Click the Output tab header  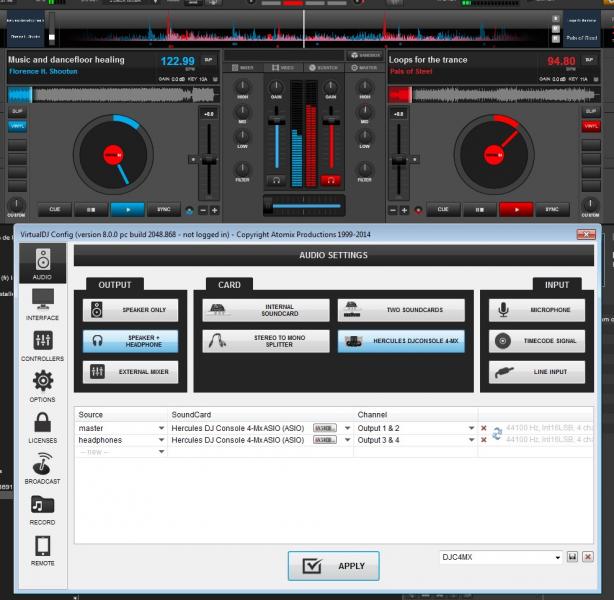115,285
